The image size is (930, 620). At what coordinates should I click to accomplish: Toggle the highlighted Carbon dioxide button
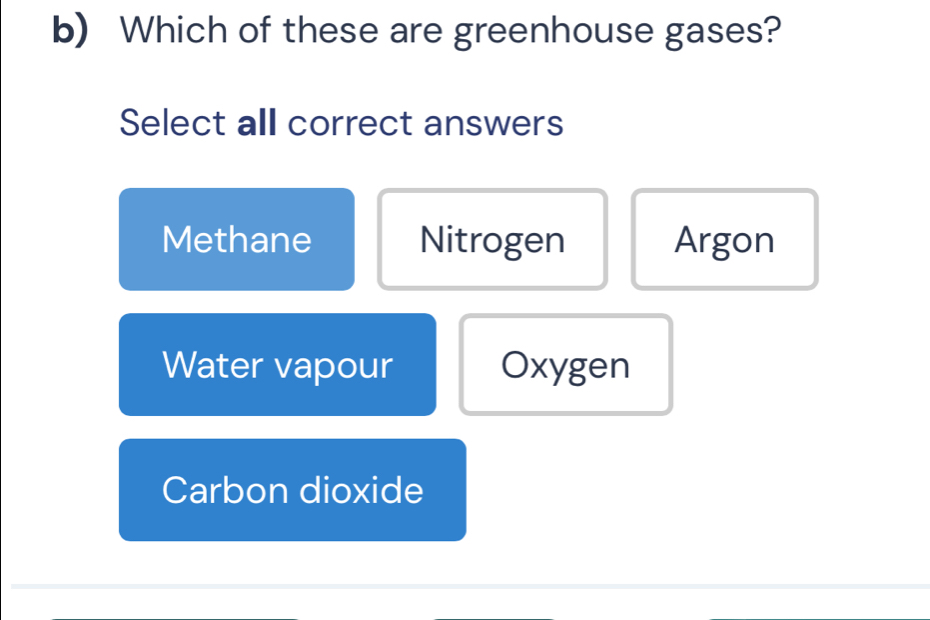(292, 490)
